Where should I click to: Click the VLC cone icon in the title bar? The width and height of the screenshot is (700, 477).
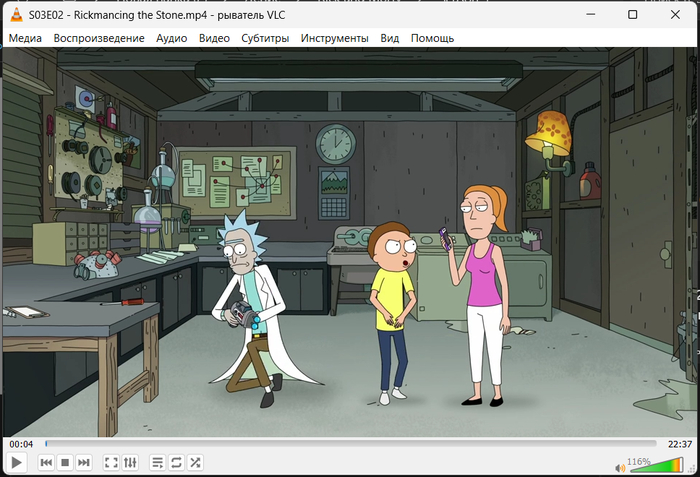pyautogui.click(x=15, y=14)
